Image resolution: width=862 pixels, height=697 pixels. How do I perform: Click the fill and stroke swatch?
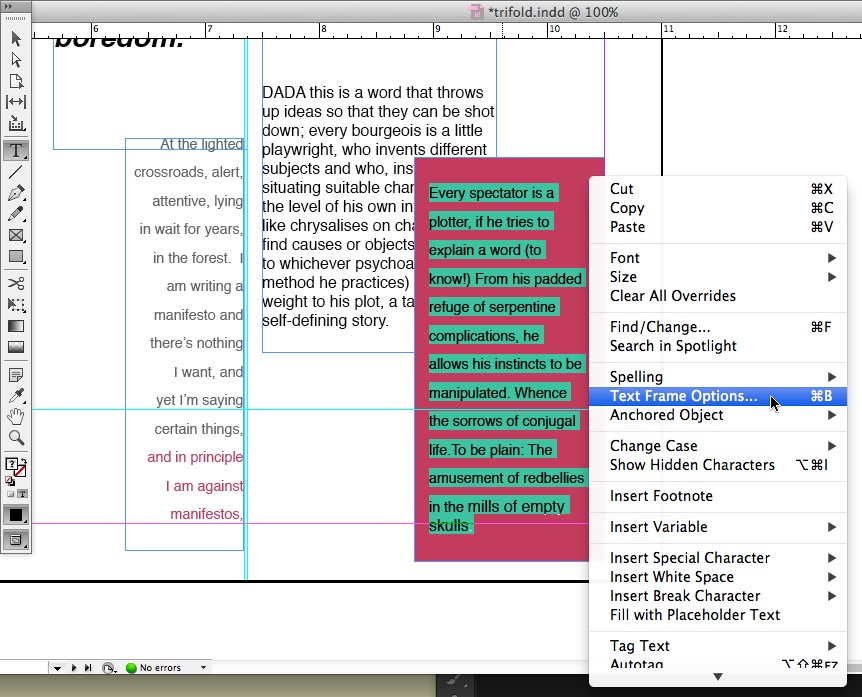point(16,468)
